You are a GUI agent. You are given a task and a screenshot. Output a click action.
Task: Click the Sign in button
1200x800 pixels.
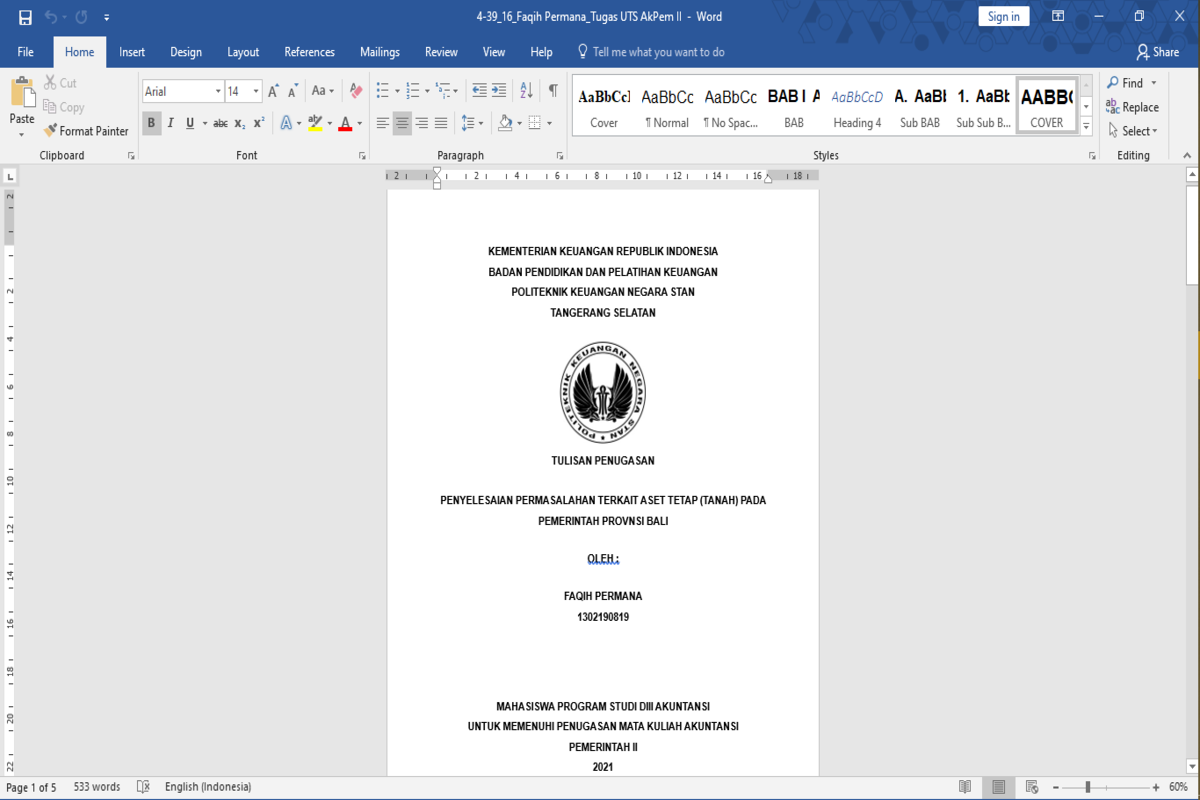click(x=1004, y=17)
